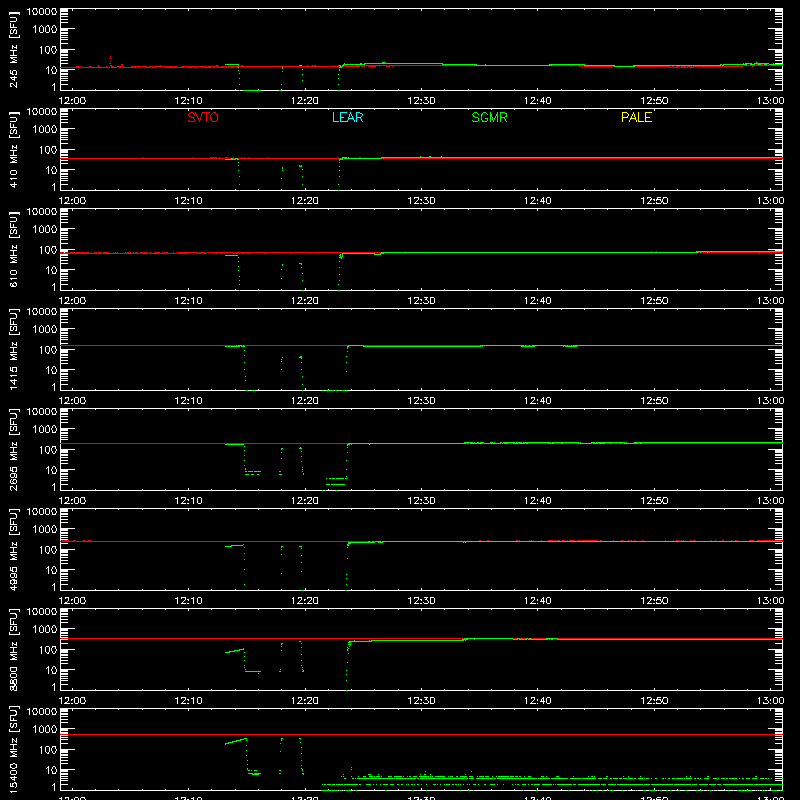Screen dimensions: 800x800
Task: Click the 12:40 tick label under 245 MHz plot
Action: pos(538,101)
